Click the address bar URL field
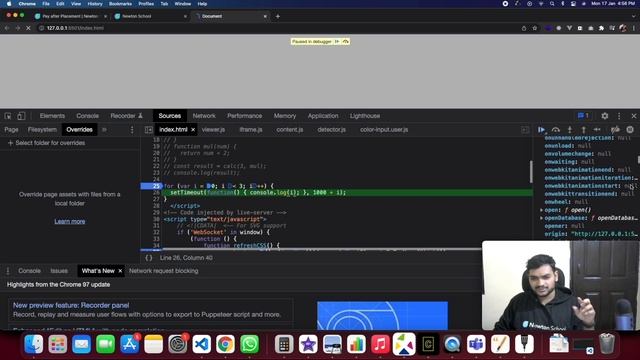The image size is (640, 360). [x=278, y=28]
